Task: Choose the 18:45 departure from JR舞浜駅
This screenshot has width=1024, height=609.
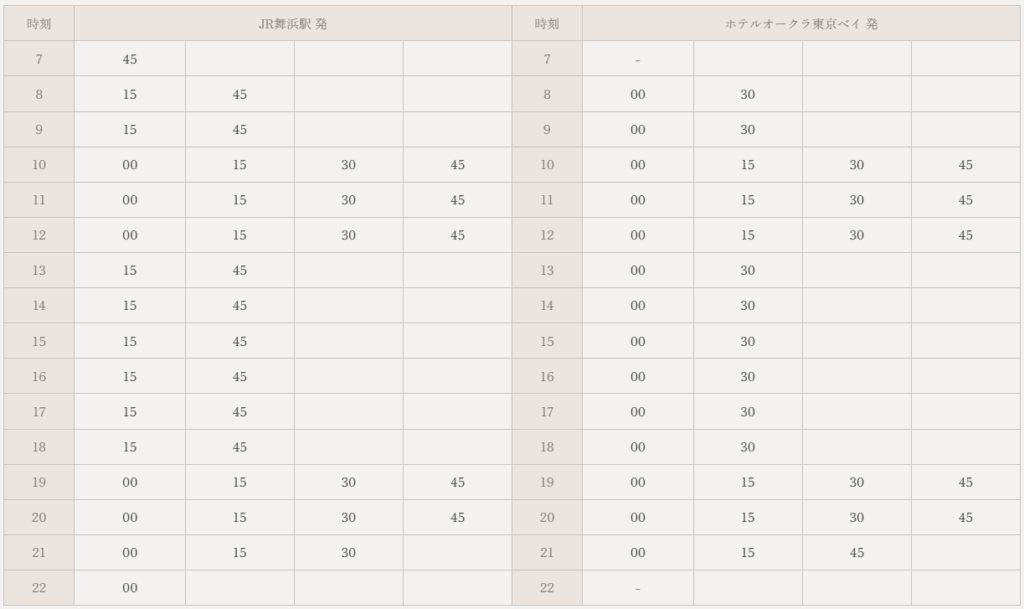Action: [x=240, y=447]
